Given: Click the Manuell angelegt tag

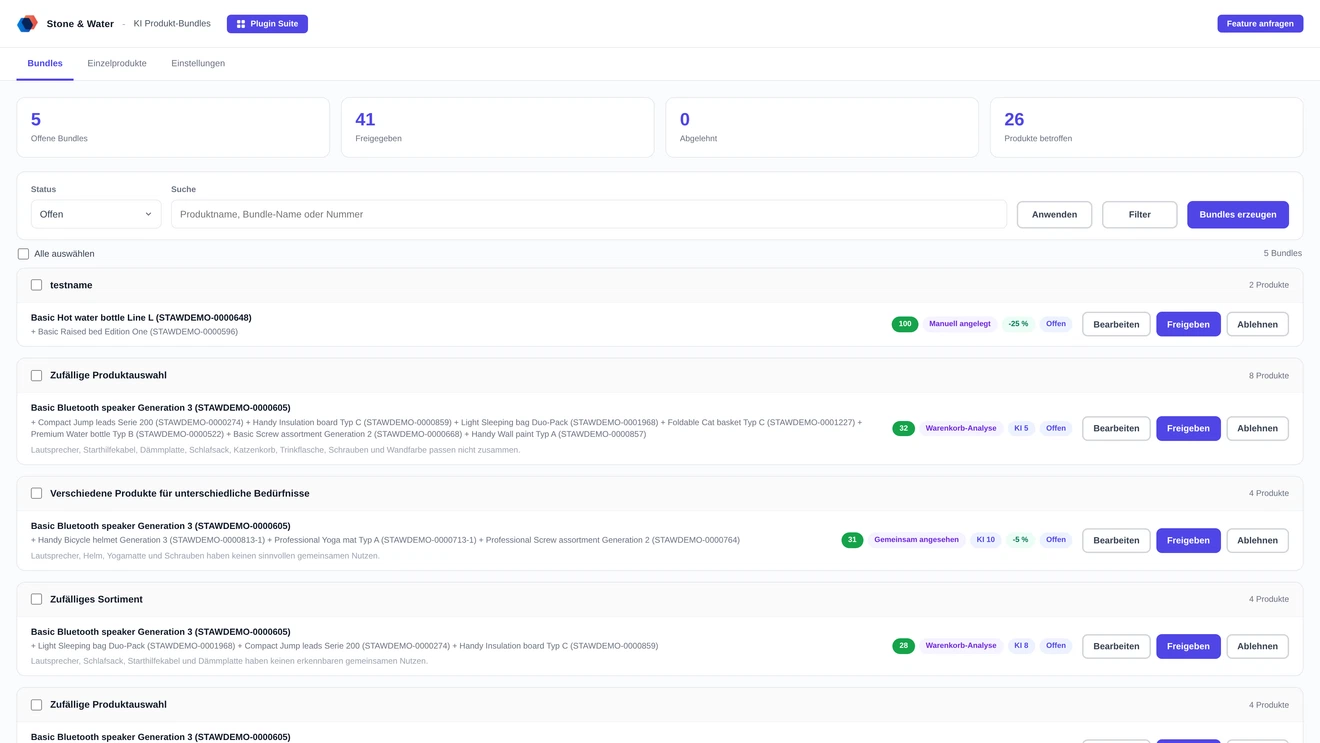Looking at the screenshot, I should pos(960,324).
